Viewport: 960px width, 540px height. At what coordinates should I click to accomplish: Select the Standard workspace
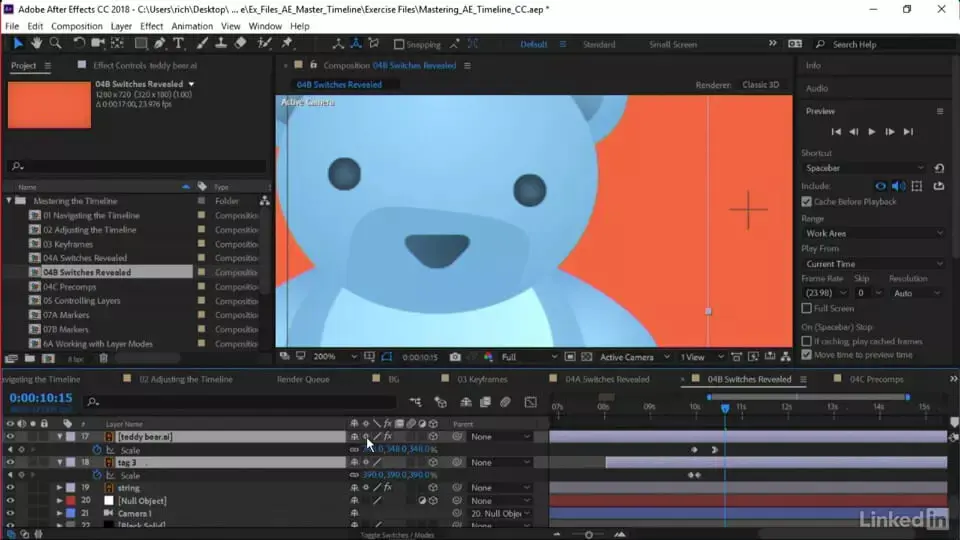pos(599,44)
